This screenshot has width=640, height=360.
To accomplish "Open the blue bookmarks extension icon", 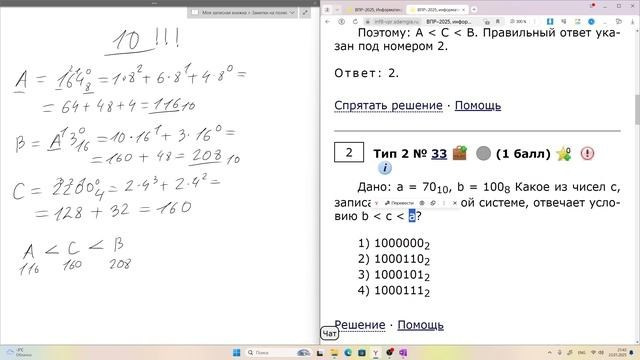I will [x=550, y=22].
